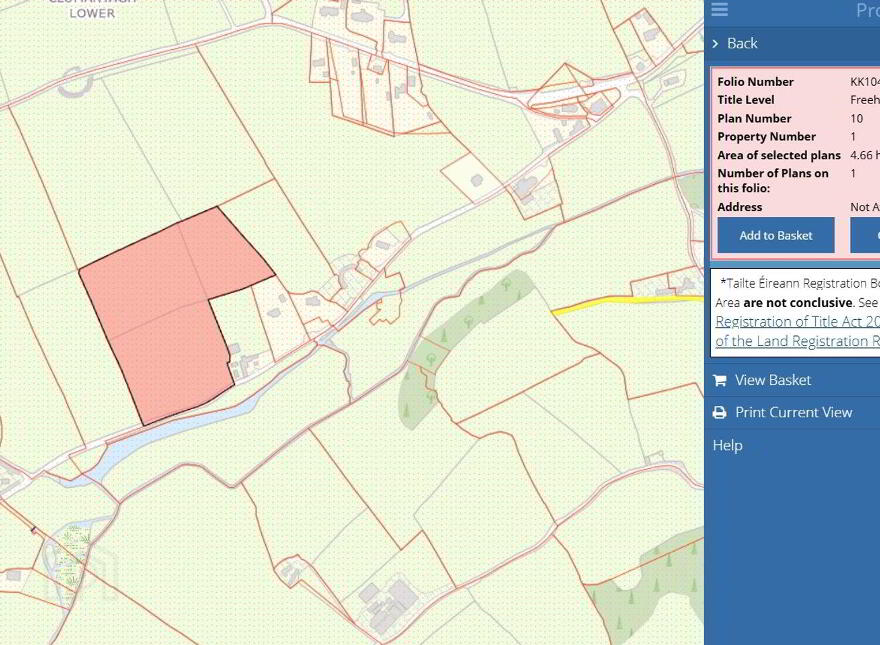
Task: Open the hamburger menu icon
Action: 719,9
